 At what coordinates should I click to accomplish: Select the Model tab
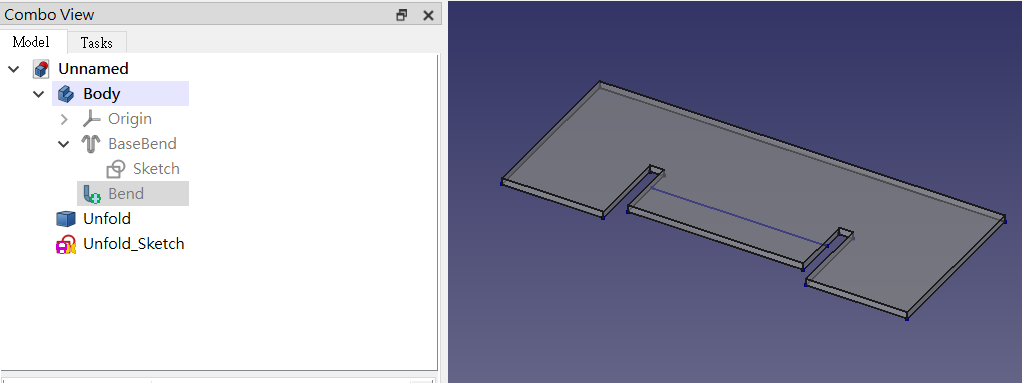pos(31,42)
